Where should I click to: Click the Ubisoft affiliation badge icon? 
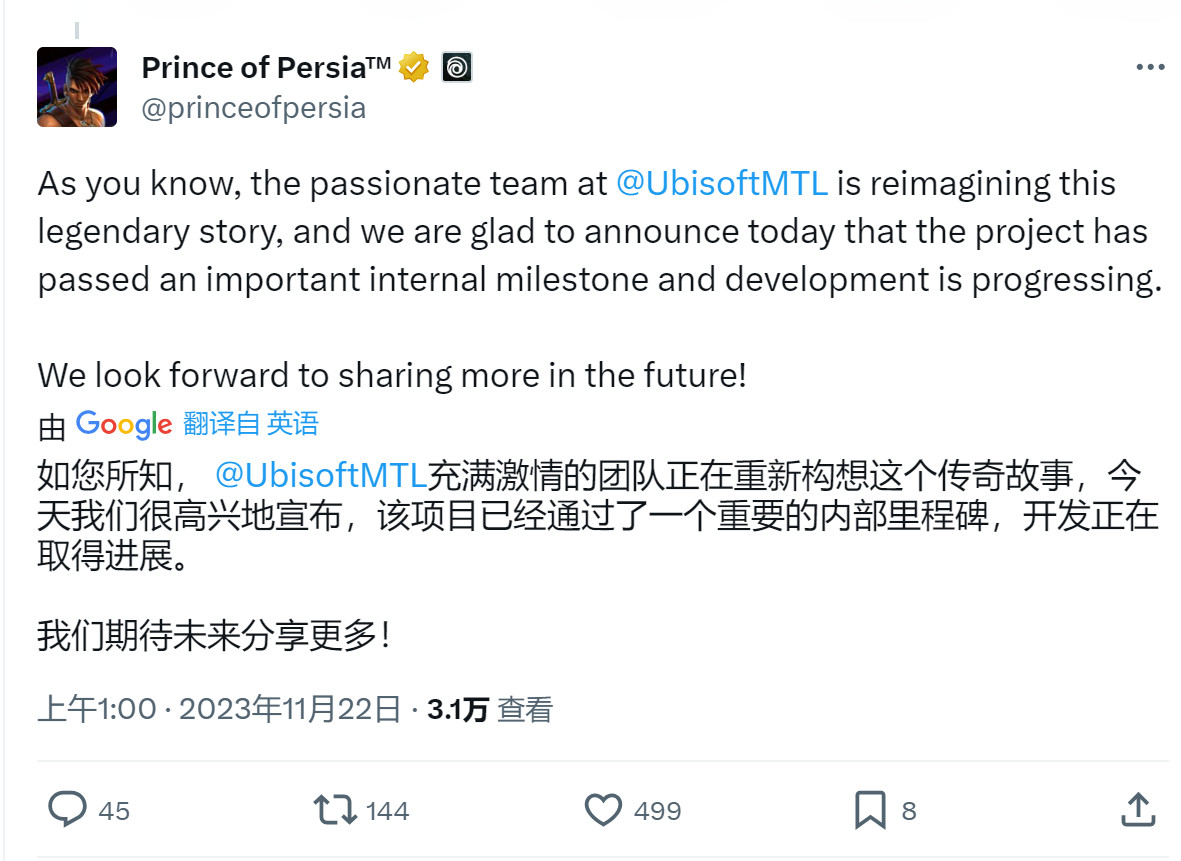(x=456, y=68)
